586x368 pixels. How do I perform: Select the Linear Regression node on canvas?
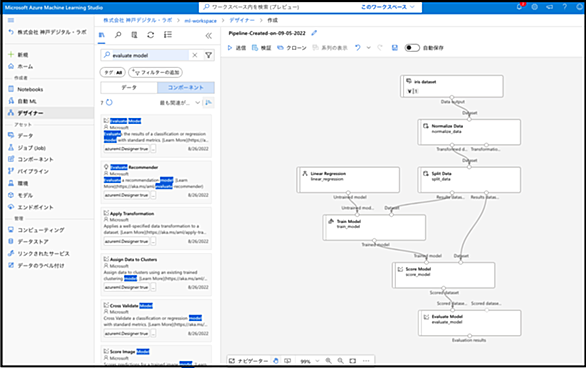pos(348,179)
